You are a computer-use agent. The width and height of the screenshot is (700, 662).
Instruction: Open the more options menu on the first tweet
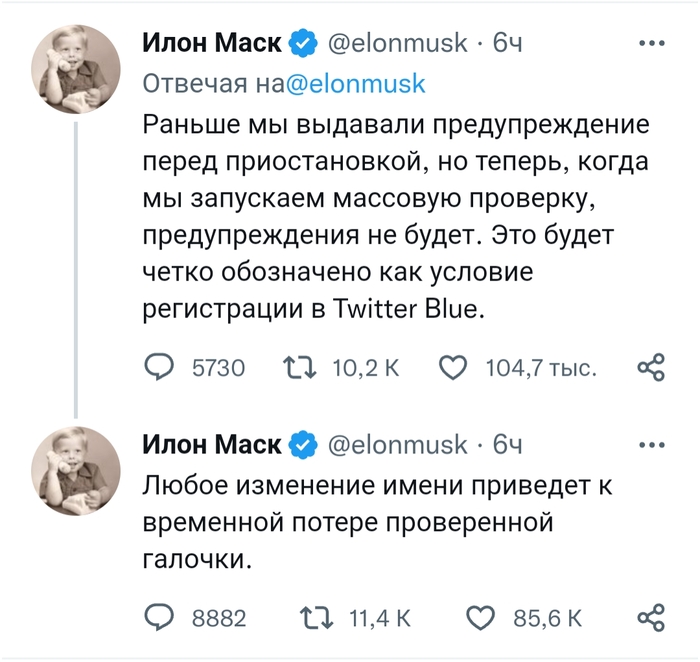coord(651,43)
